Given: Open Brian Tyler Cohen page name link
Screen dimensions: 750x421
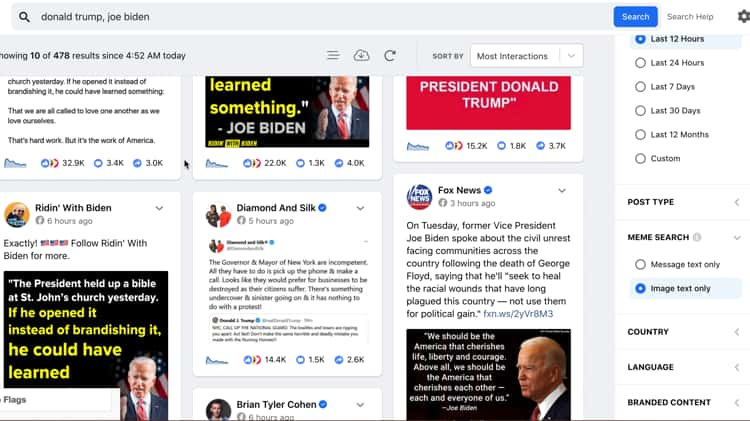Looking at the screenshot, I should [x=276, y=404].
